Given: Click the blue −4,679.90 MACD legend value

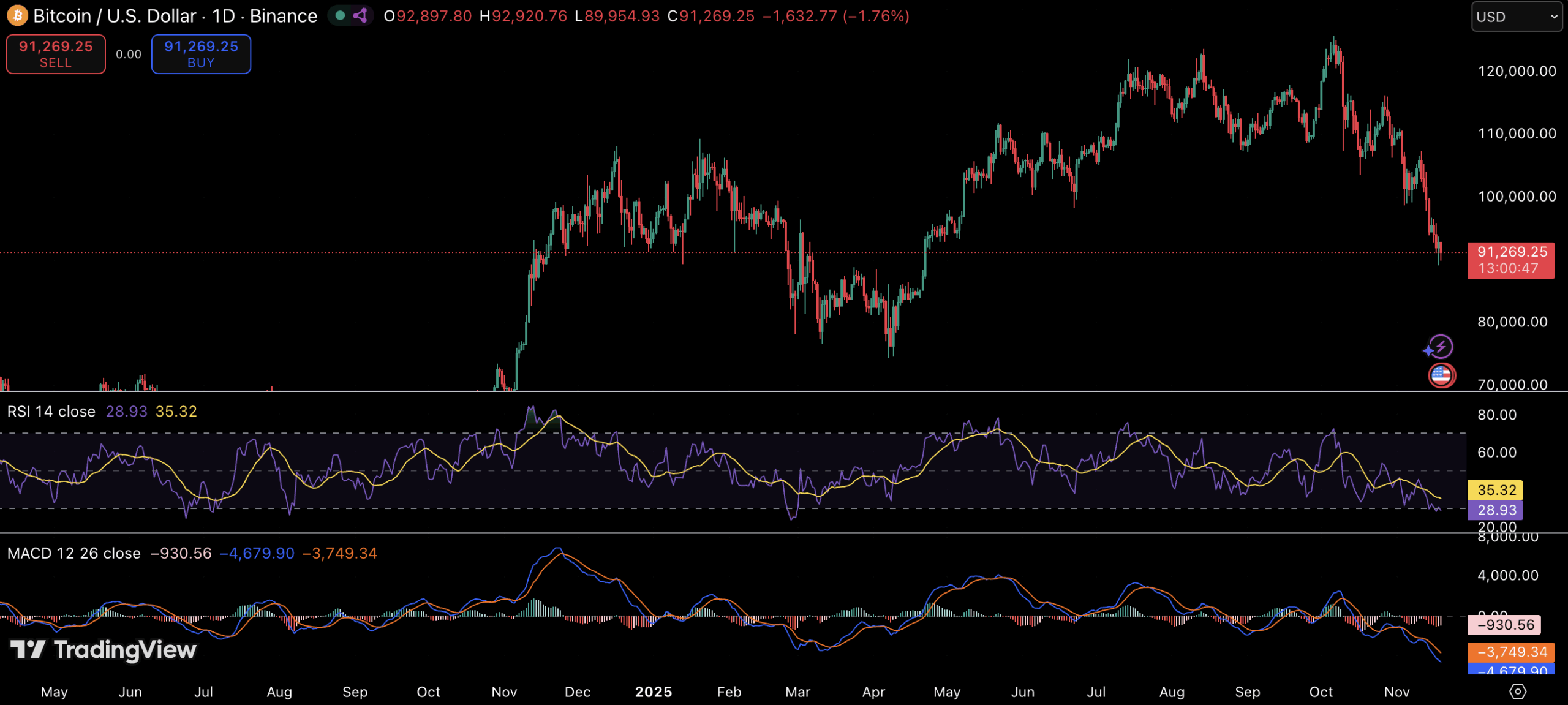Looking at the screenshot, I should [257, 554].
